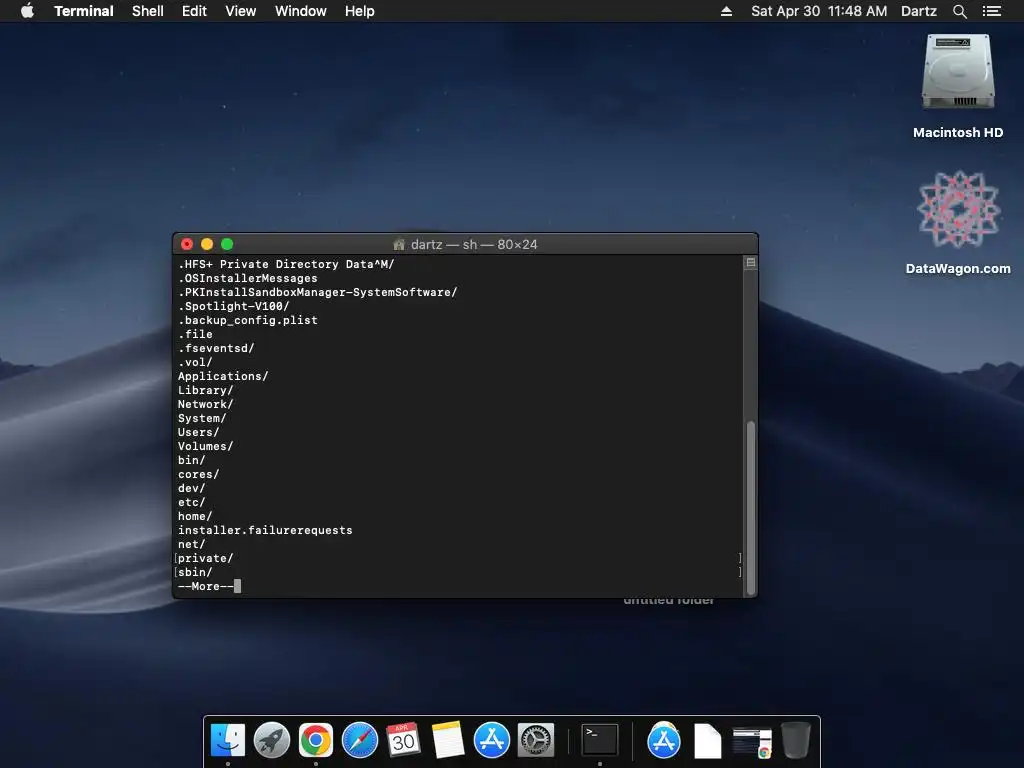Click the 'installer.failurerequests' entry
The width and height of the screenshot is (1024, 768).
[x=265, y=530]
